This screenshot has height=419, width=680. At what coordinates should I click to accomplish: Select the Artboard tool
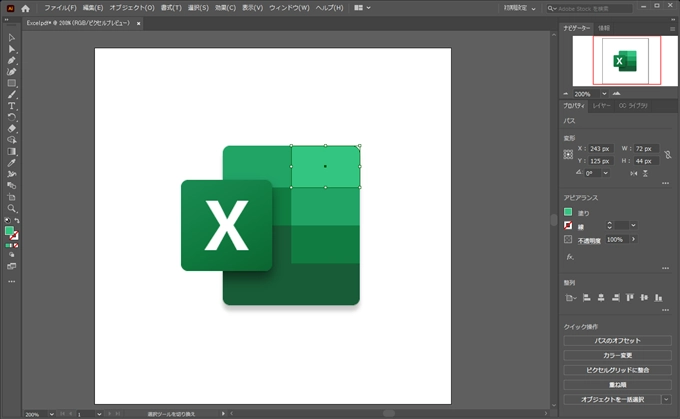coord(12,197)
